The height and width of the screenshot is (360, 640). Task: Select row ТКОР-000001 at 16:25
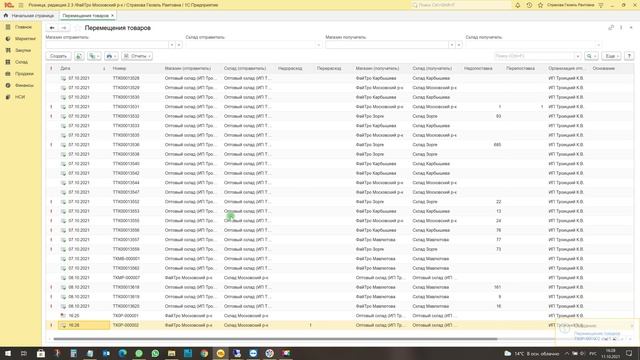[340, 316]
